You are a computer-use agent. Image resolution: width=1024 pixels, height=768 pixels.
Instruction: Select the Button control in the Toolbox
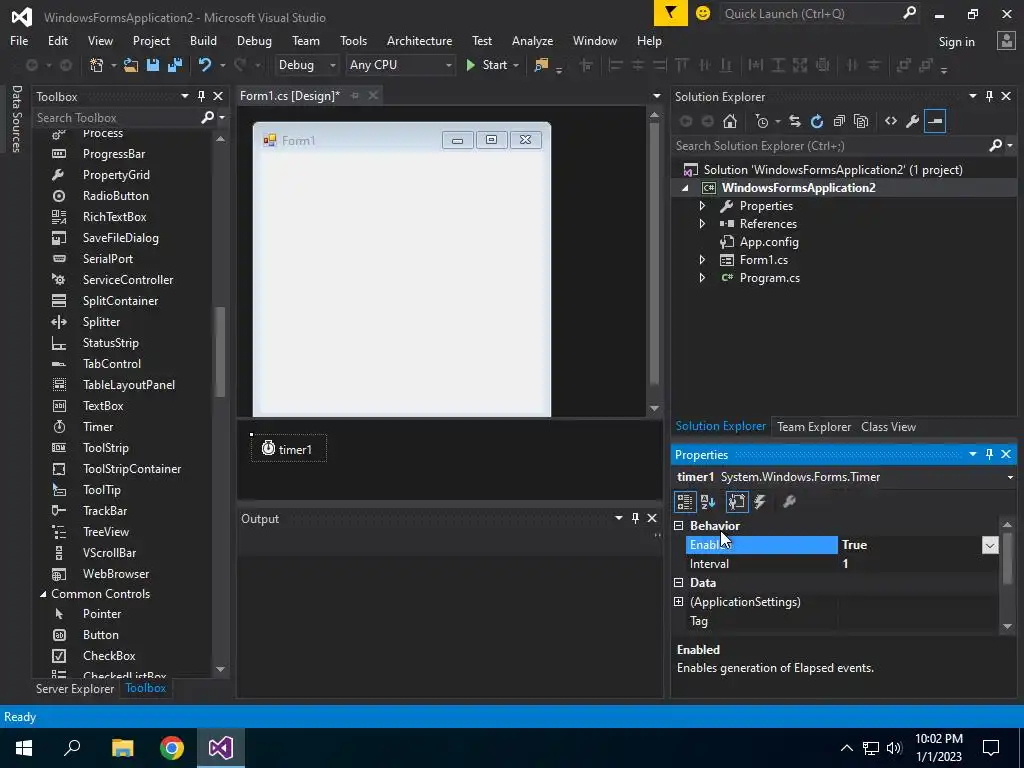(101, 635)
